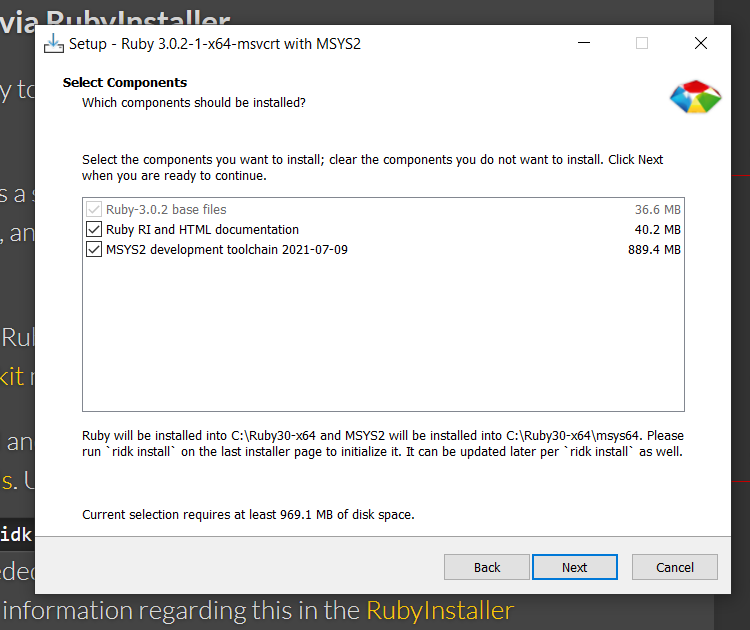Screen dimensions: 750x630
Task: Uncheck MSYS2 development toolchain component
Action: coord(94,250)
